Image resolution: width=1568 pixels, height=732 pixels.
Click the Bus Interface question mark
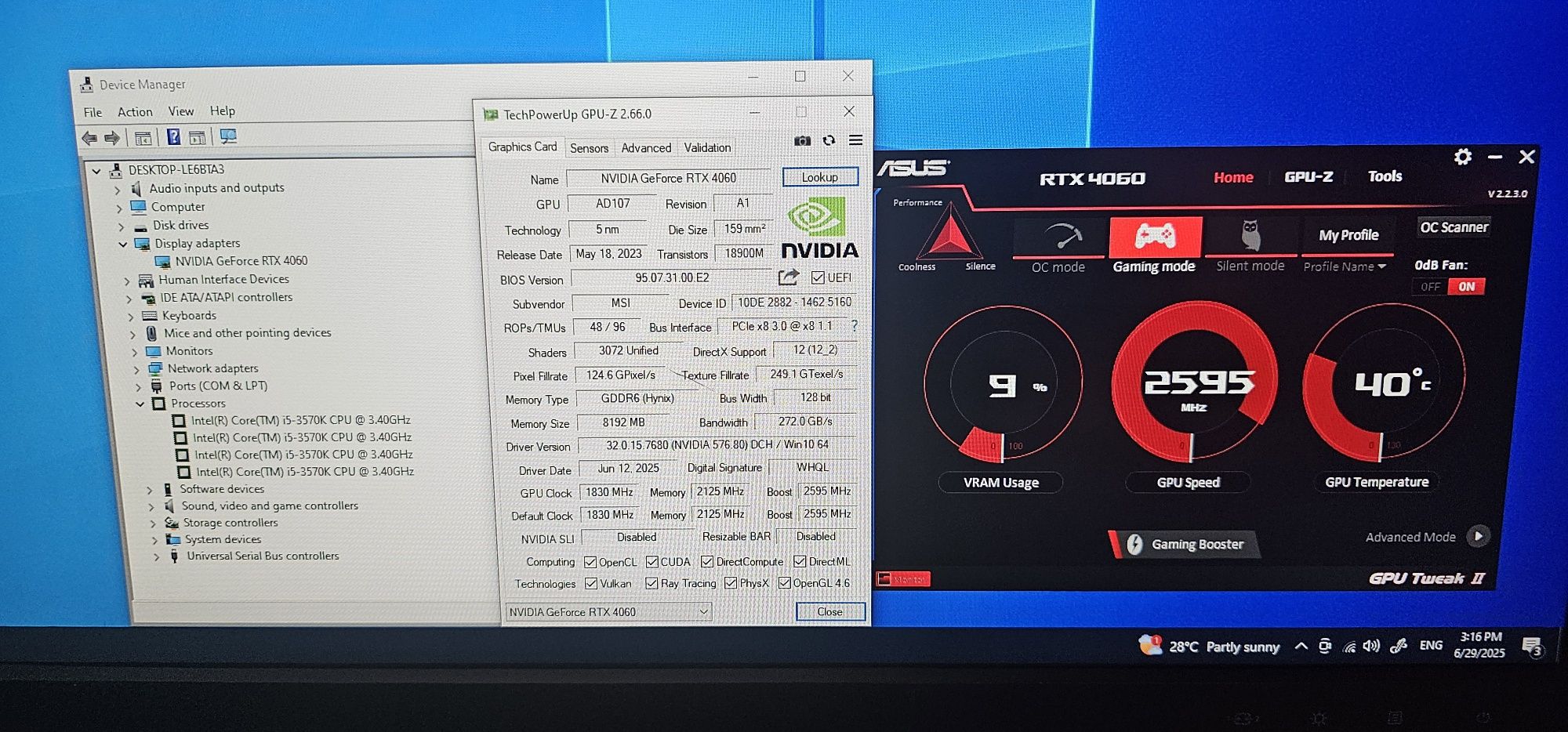854,325
